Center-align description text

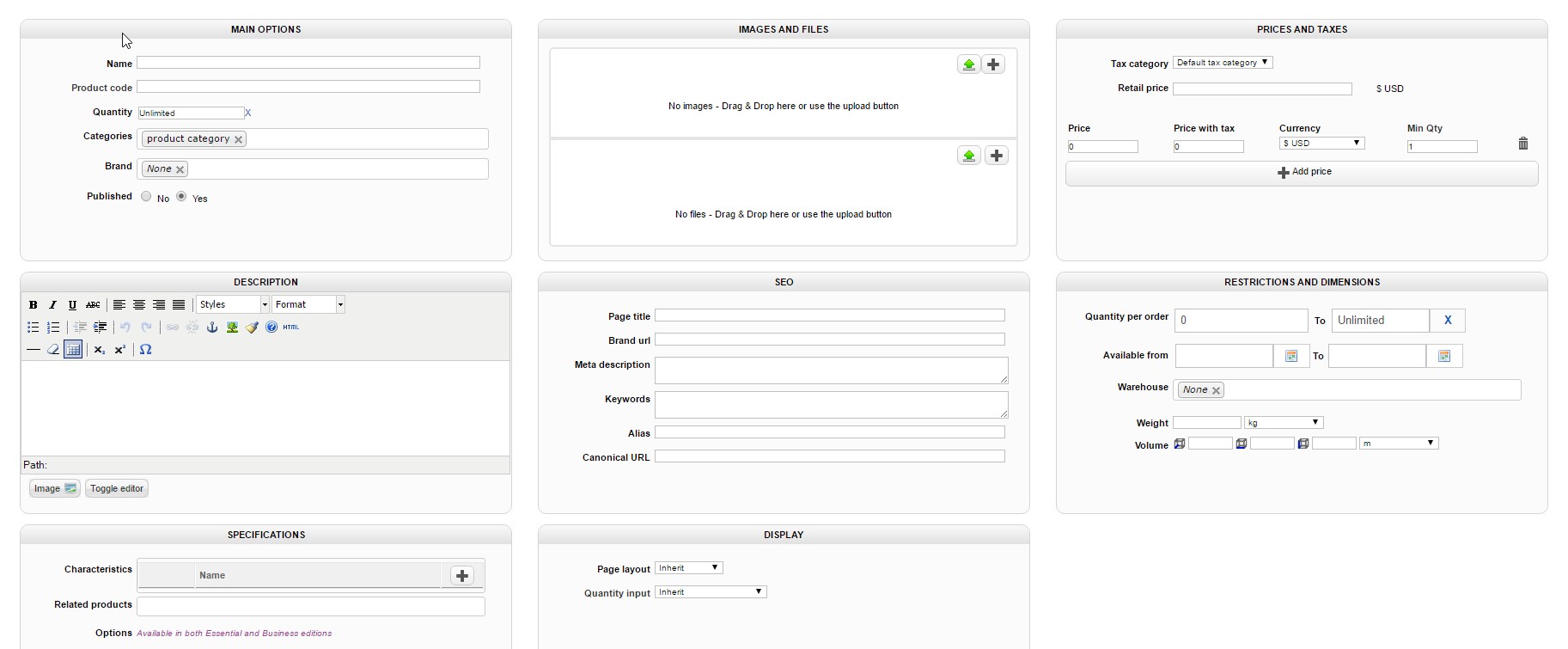coord(139,304)
